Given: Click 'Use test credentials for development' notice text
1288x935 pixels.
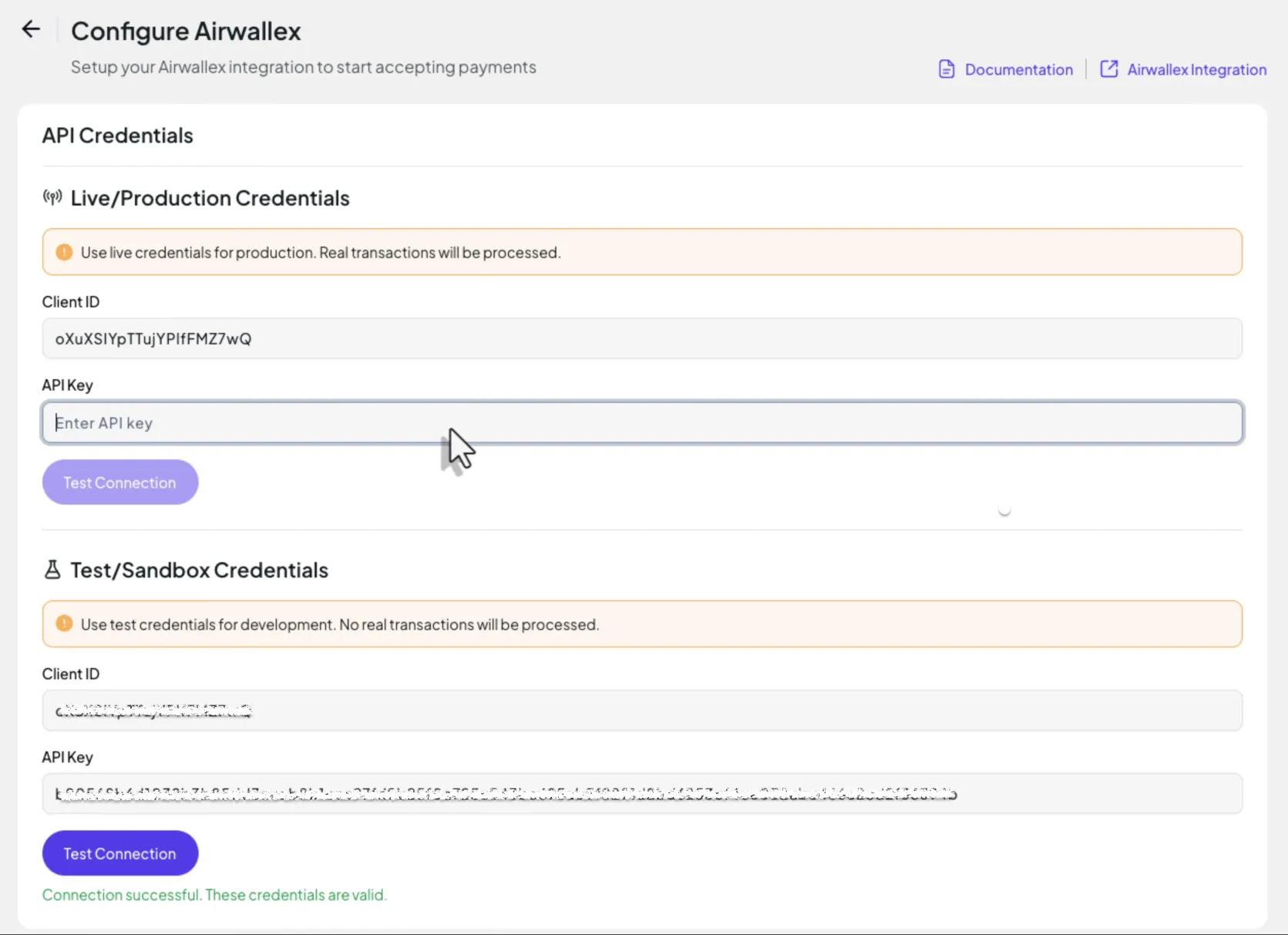Looking at the screenshot, I should coord(340,624).
